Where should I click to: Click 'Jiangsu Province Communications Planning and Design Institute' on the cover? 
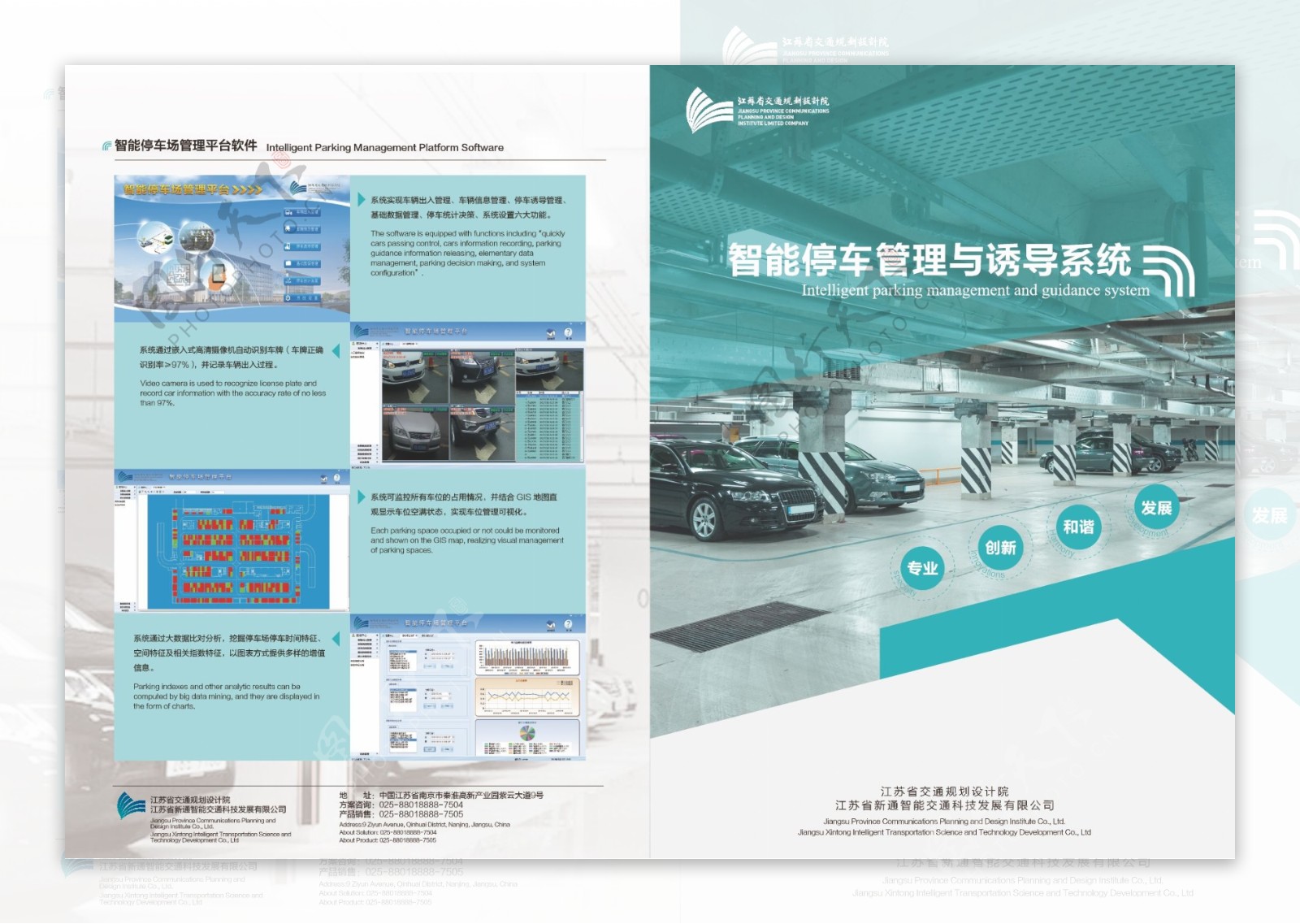943,822
